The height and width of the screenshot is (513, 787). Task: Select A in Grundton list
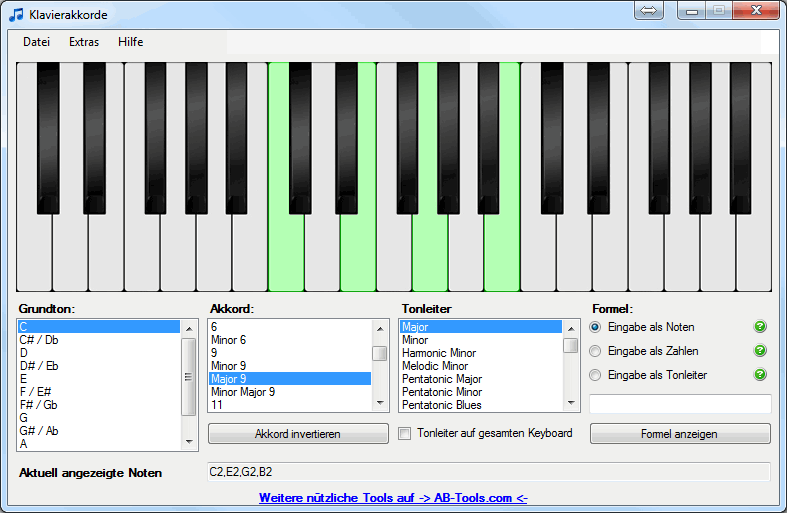click(x=99, y=444)
